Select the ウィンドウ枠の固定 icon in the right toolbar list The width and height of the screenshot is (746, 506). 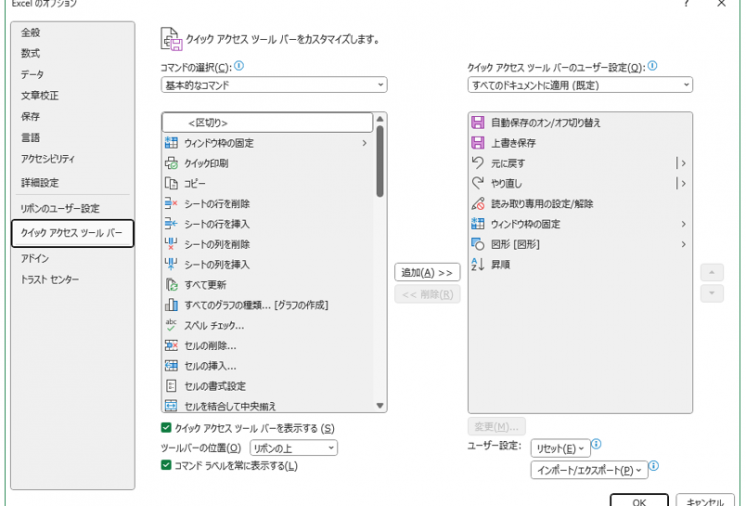478,224
